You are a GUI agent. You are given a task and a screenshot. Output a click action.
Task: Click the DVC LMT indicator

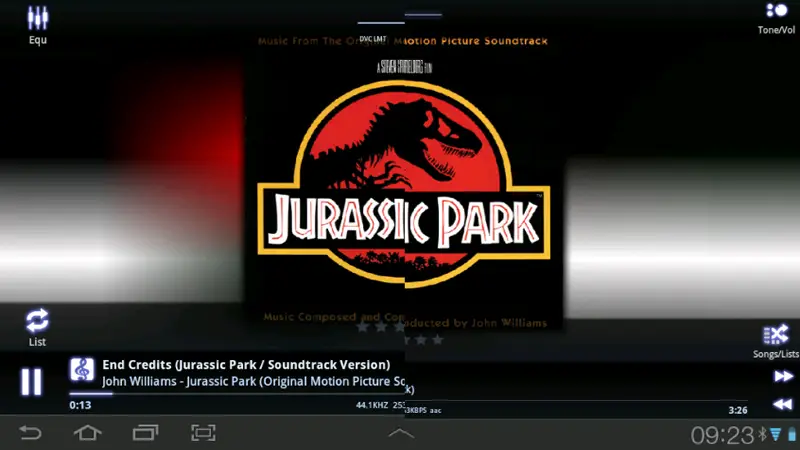pyautogui.click(x=373, y=39)
